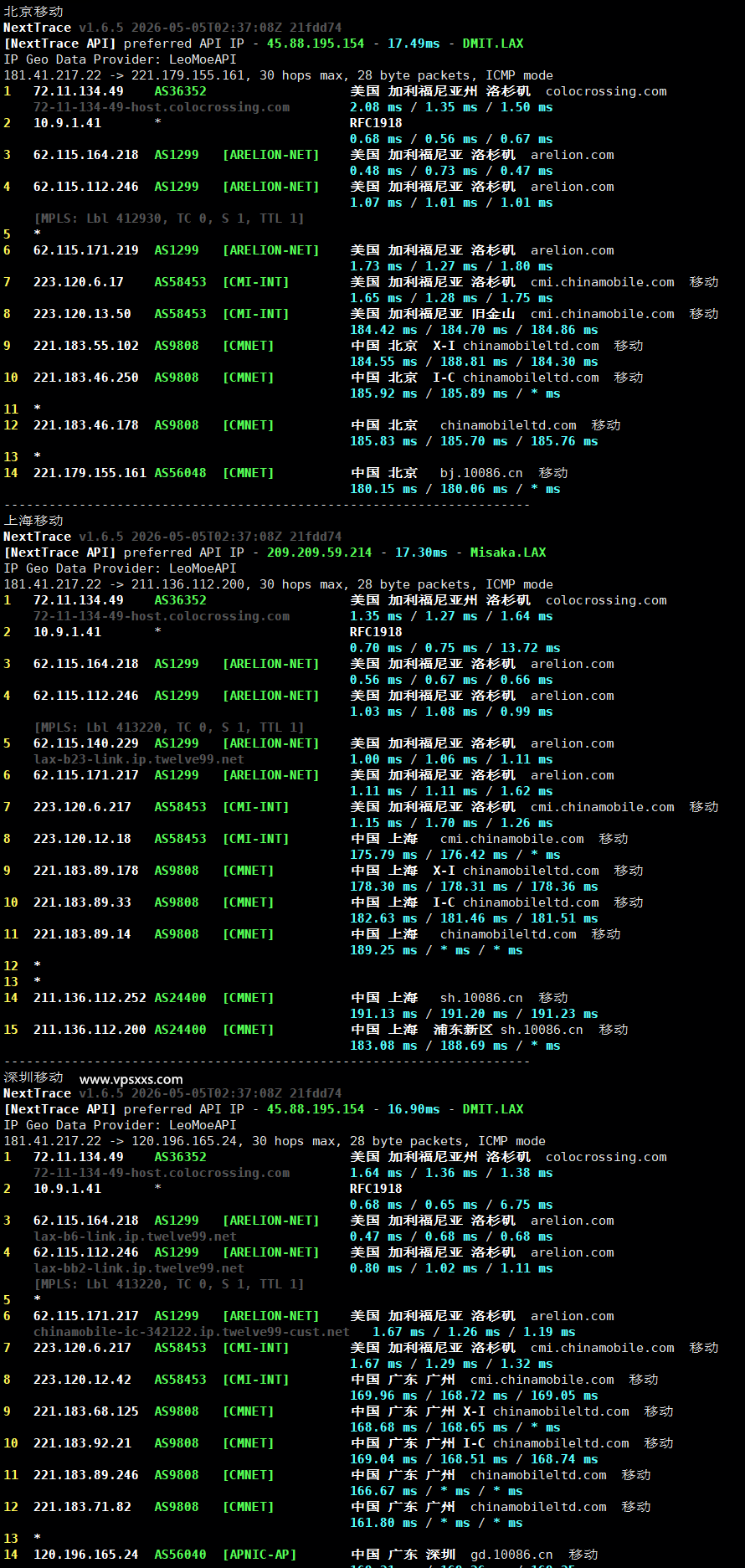Viewport: 745px width, 1568px height.
Task: Click the 北京移动 section heading
Action: click(33, 12)
